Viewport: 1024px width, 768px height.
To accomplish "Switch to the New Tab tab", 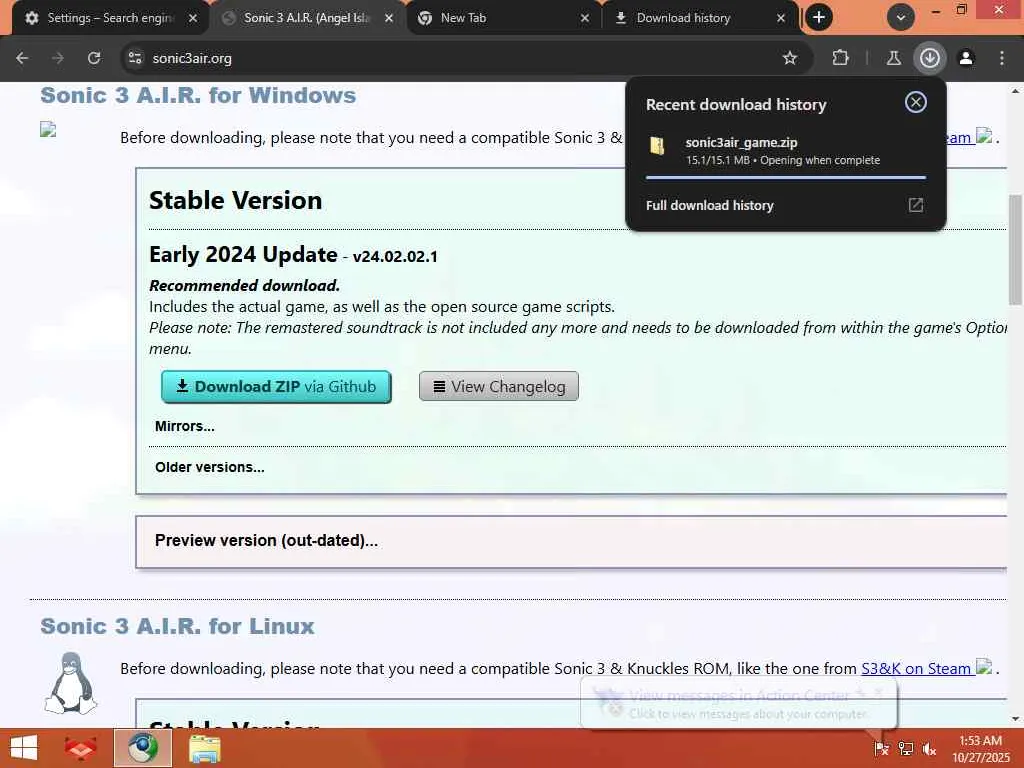I will (x=503, y=18).
